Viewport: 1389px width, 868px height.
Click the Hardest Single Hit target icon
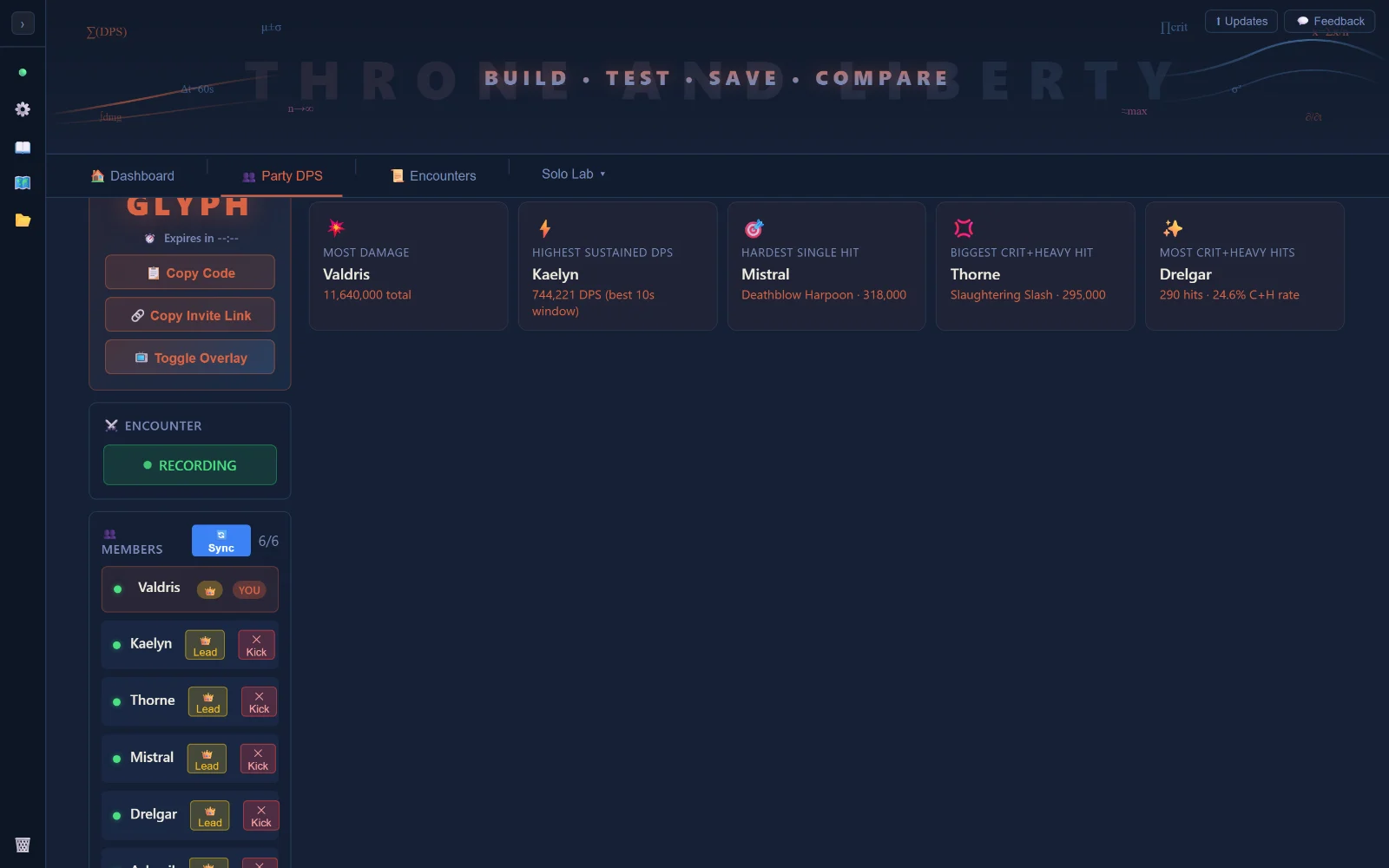754,228
